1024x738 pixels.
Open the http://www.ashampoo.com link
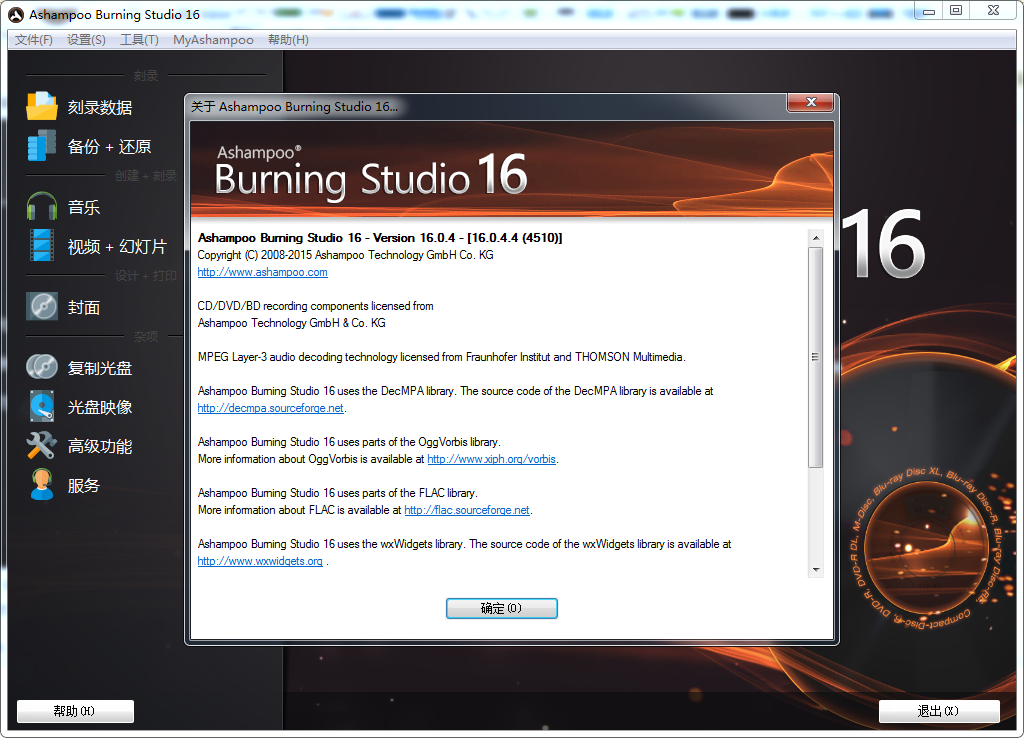[x=263, y=272]
